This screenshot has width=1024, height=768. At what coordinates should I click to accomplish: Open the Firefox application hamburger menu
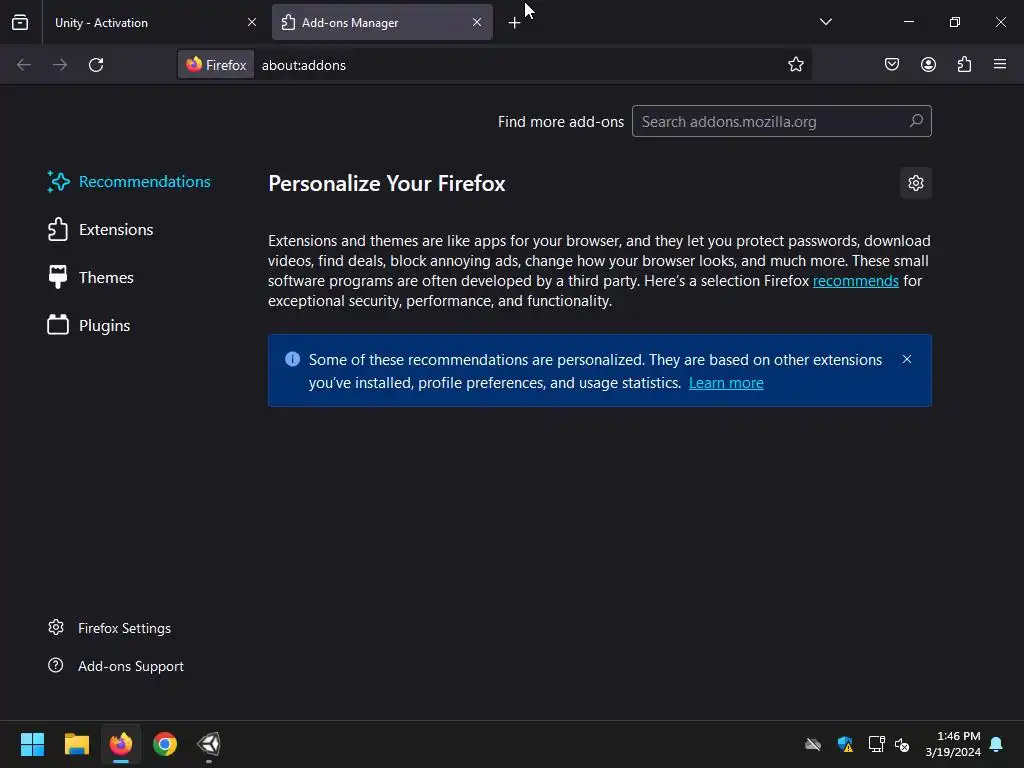1000,65
